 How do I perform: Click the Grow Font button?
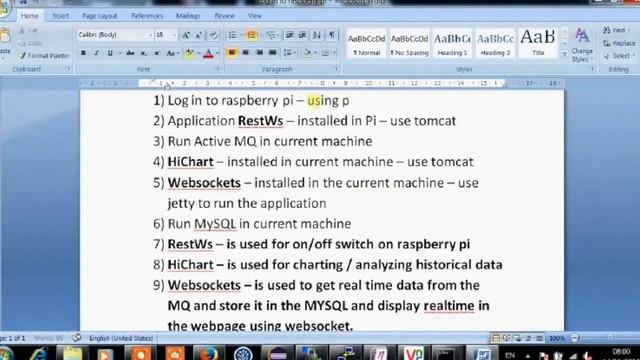coord(186,36)
